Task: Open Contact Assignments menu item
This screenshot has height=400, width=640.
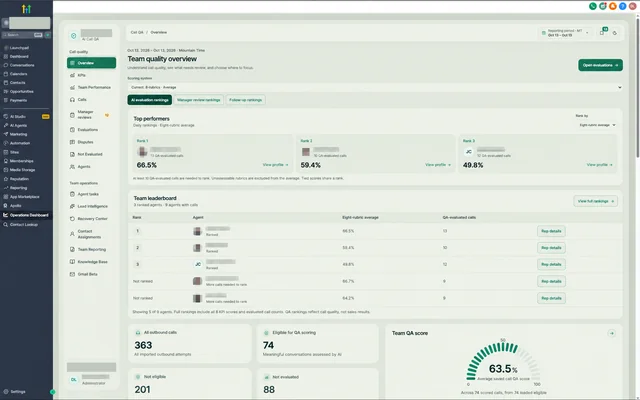Action: point(91,234)
